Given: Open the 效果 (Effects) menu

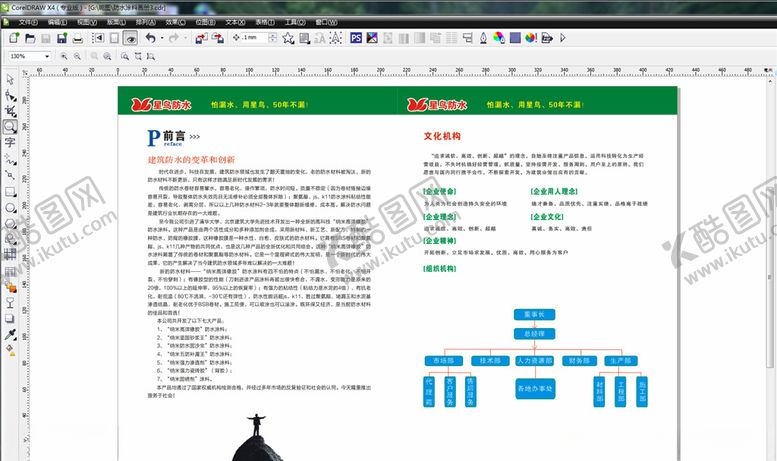Looking at the screenshot, I should [175, 21].
